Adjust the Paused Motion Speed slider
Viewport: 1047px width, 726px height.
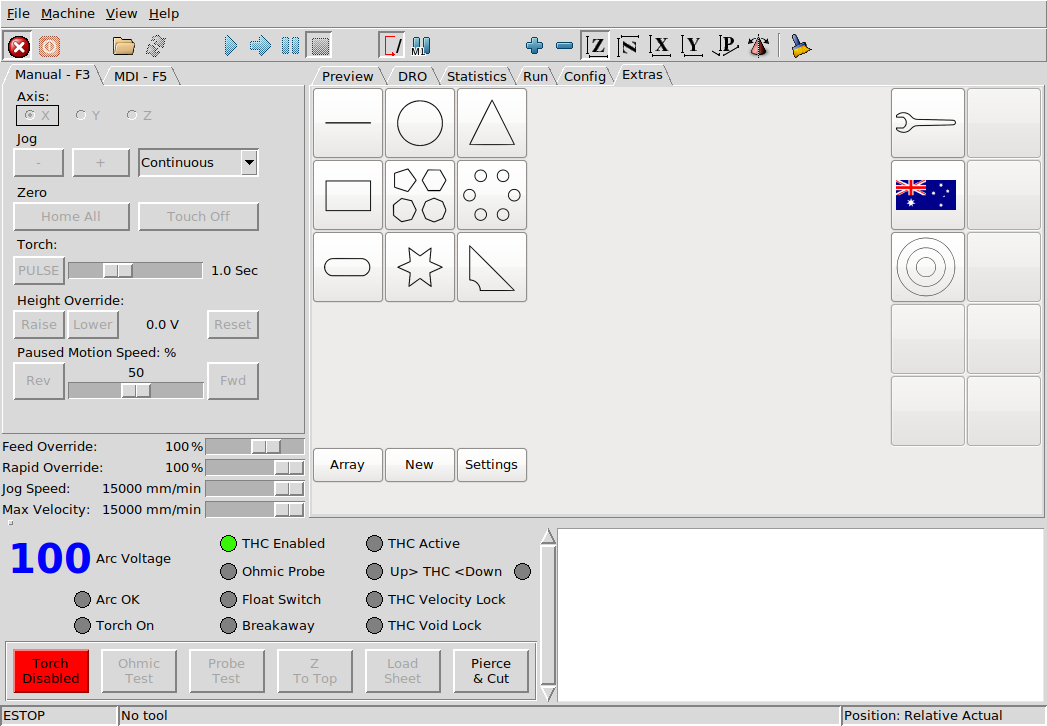pos(136,390)
